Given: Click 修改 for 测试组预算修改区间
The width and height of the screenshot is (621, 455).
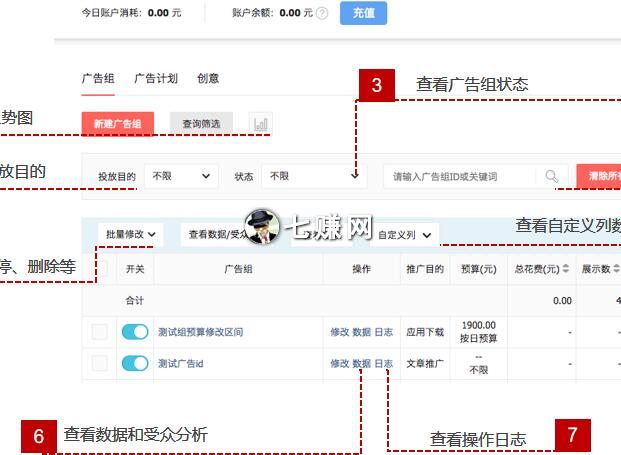Looking at the screenshot, I should click(340, 332).
